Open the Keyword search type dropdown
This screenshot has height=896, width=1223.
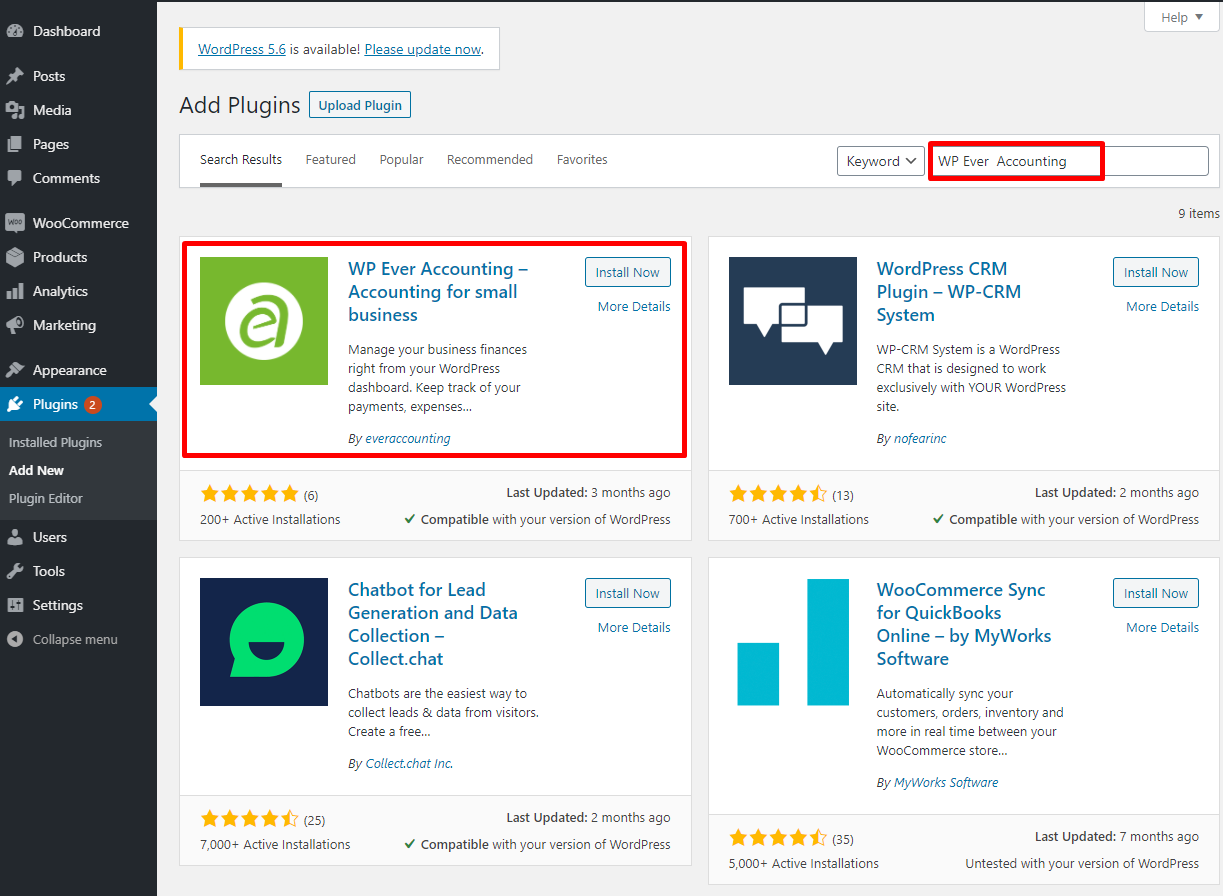pos(880,161)
